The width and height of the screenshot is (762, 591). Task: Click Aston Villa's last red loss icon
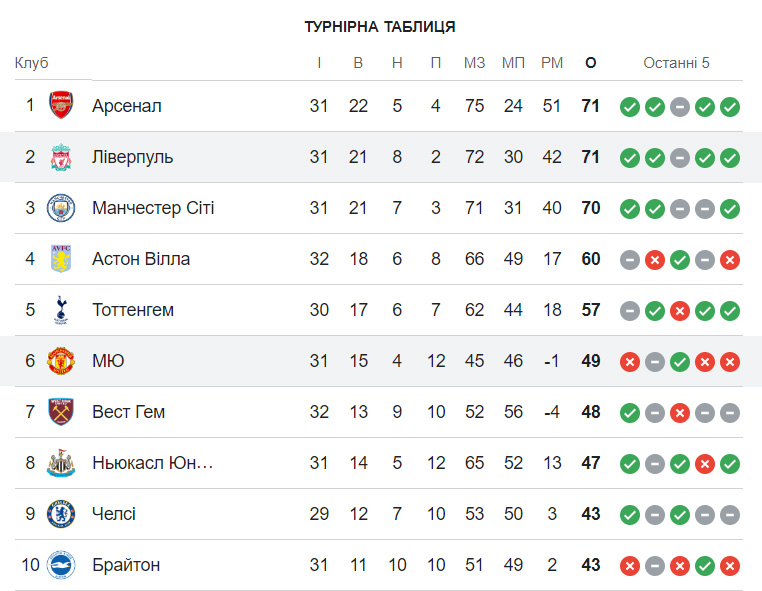[x=730, y=259]
